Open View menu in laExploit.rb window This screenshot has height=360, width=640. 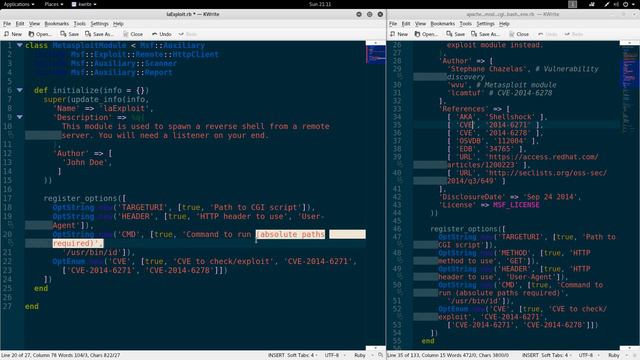point(35,24)
